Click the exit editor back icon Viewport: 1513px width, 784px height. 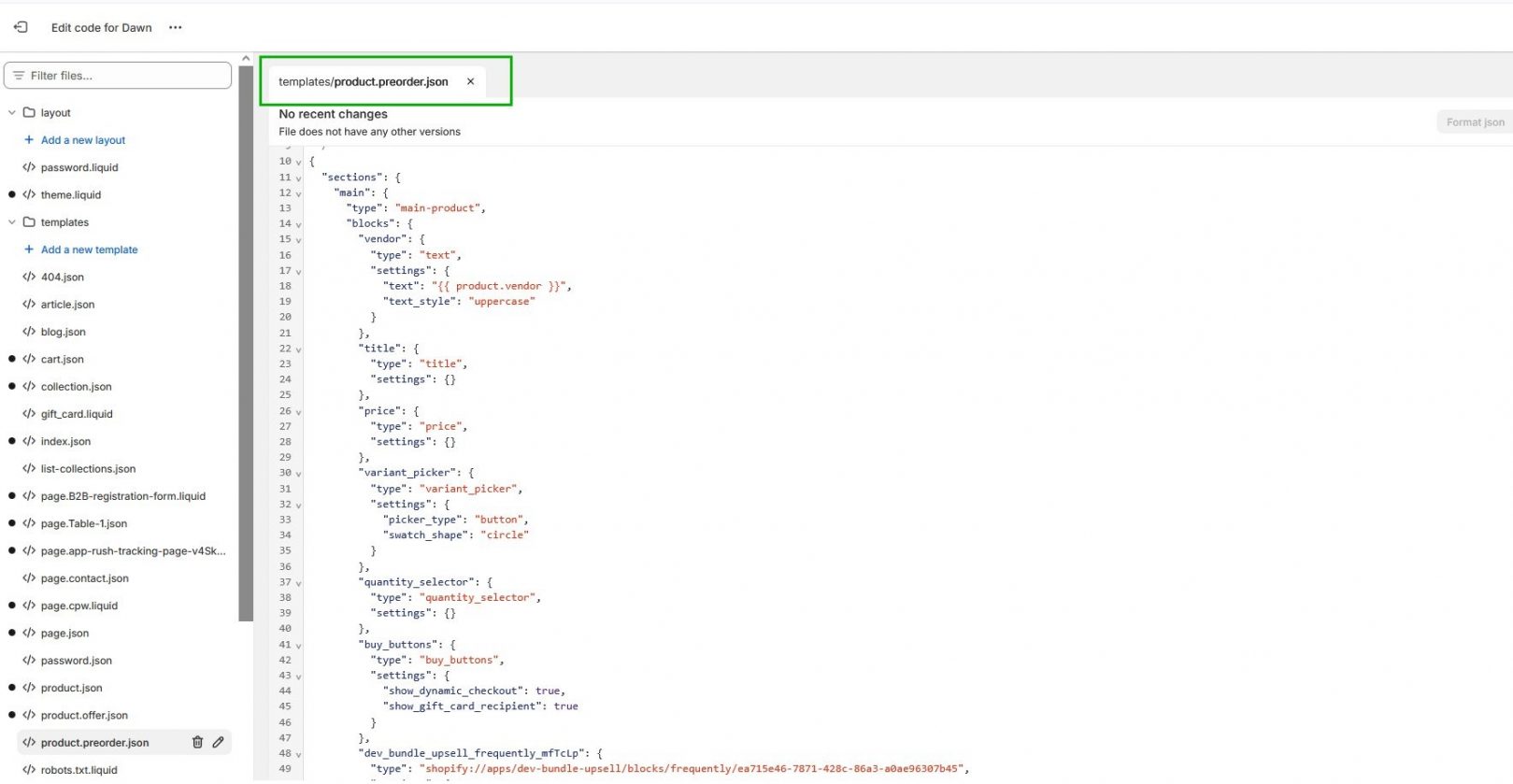tap(21, 27)
